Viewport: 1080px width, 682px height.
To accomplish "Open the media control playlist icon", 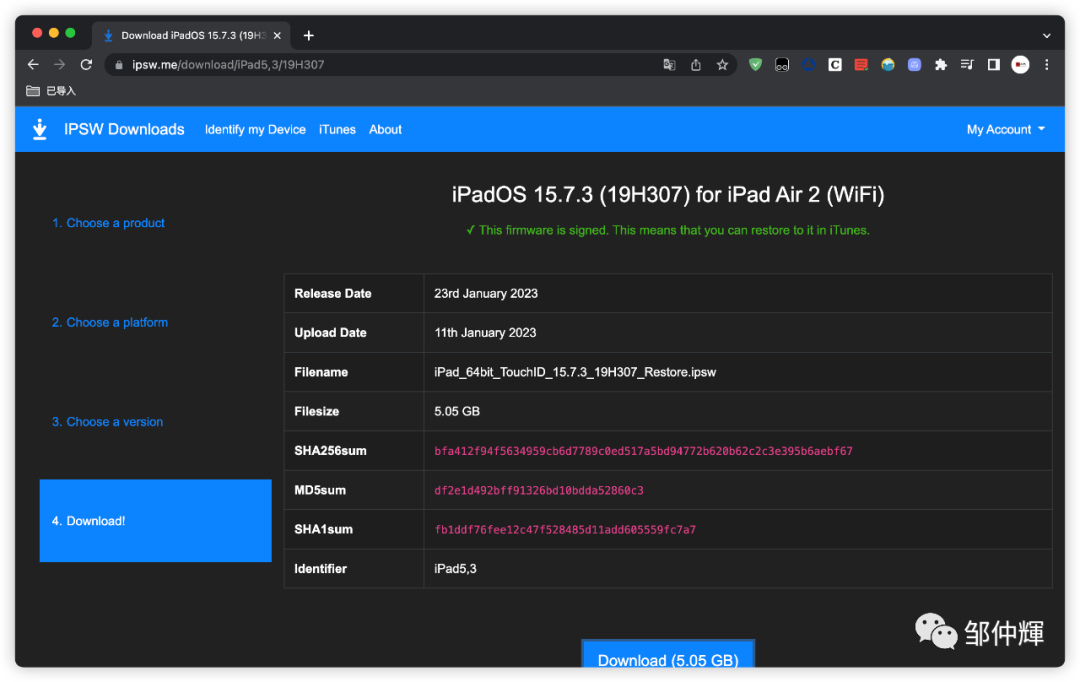I will [x=967, y=65].
